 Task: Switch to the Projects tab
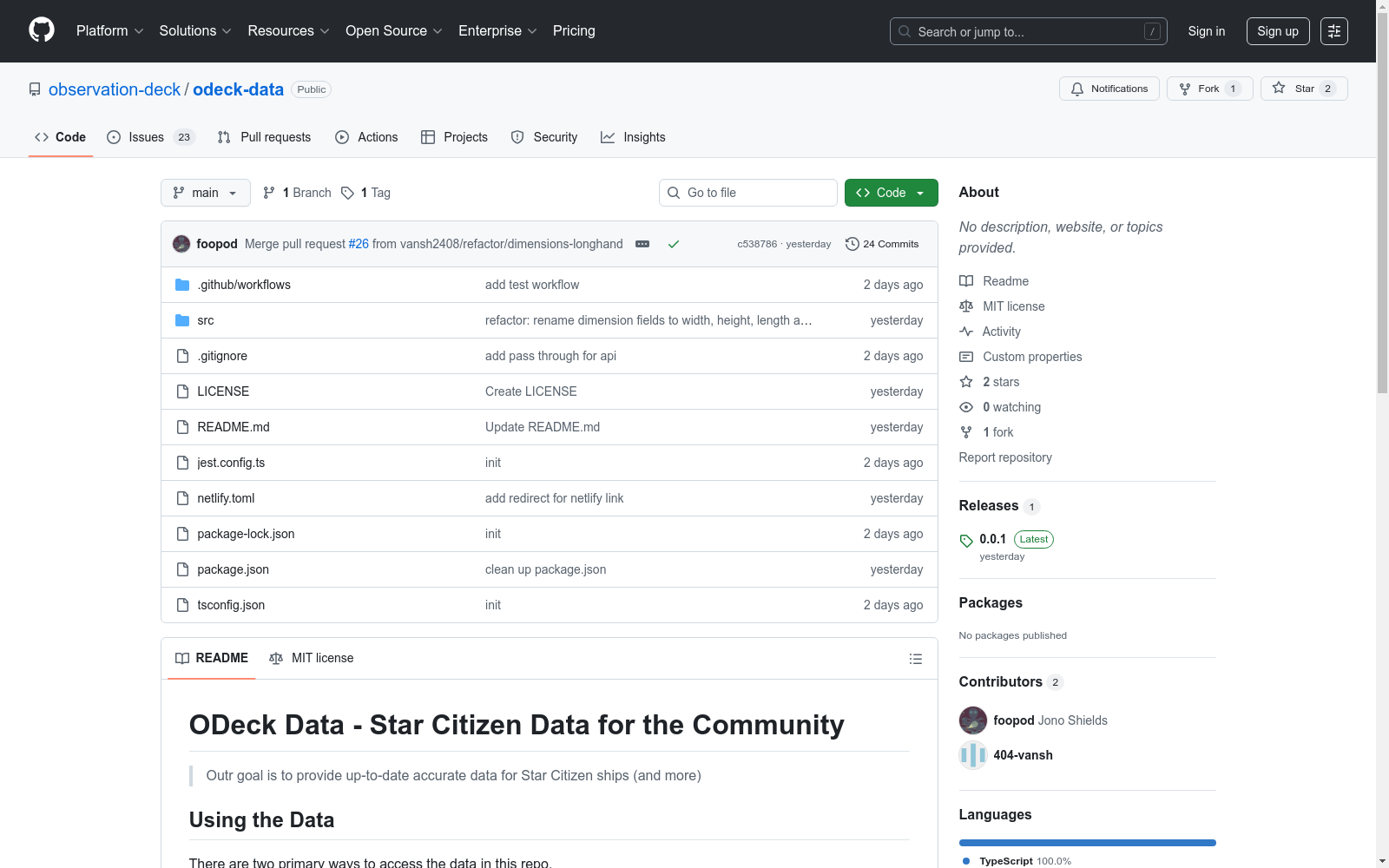point(454,137)
